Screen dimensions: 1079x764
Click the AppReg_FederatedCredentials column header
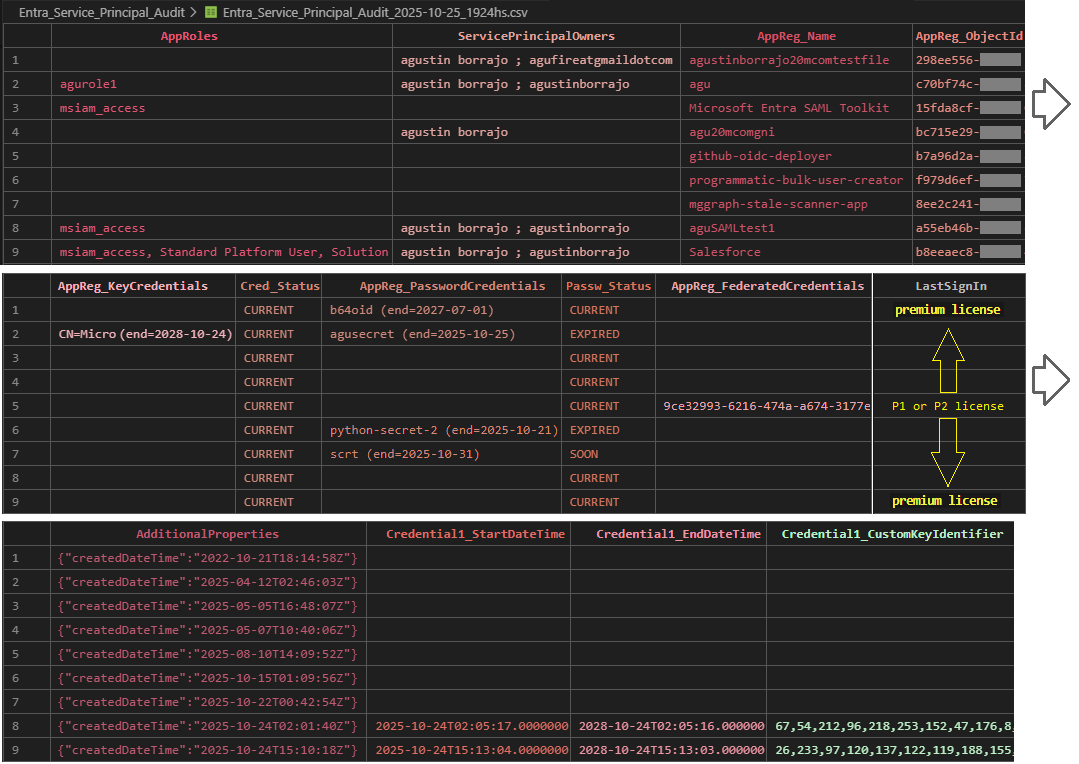click(767, 286)
